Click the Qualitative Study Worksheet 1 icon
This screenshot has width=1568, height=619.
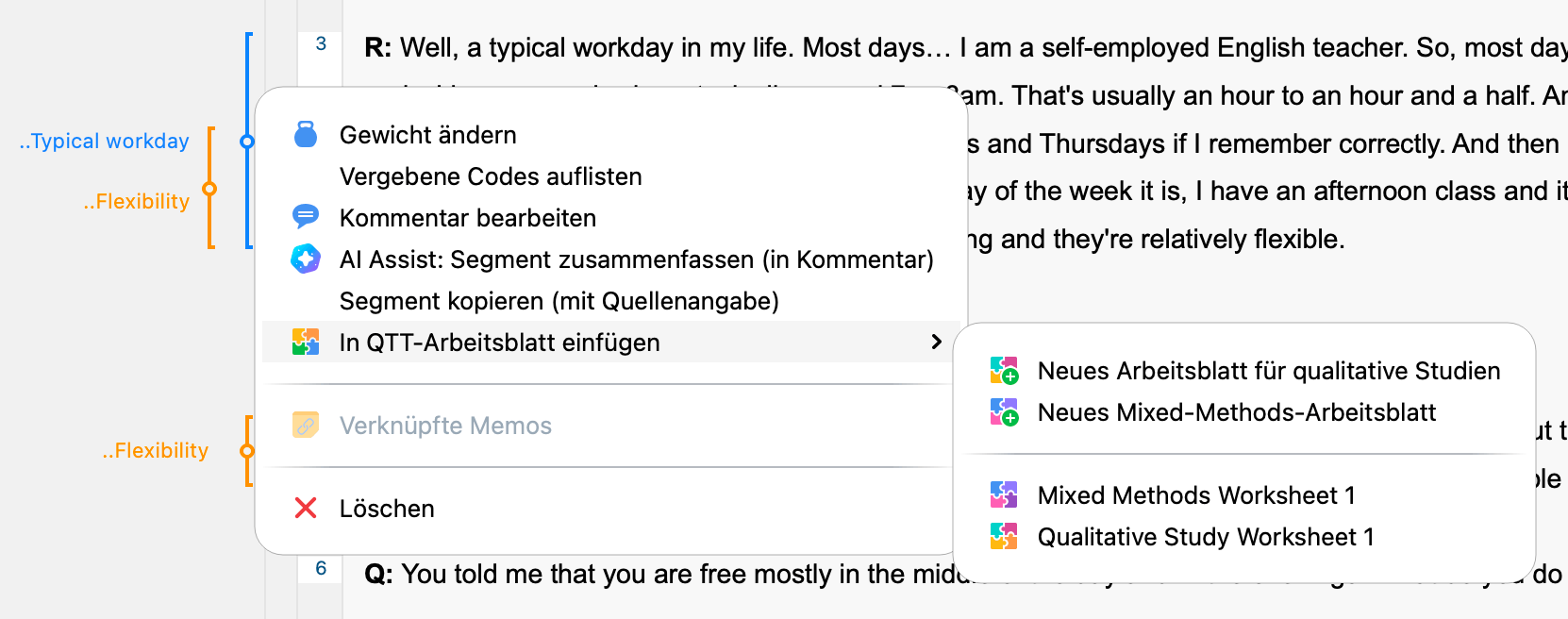click(x=1004, y=536)
